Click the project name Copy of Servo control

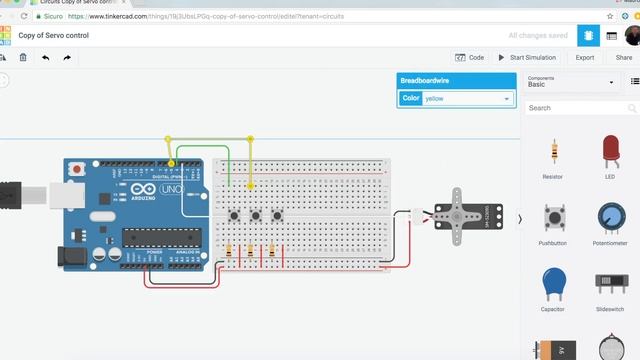coord(53,36)
